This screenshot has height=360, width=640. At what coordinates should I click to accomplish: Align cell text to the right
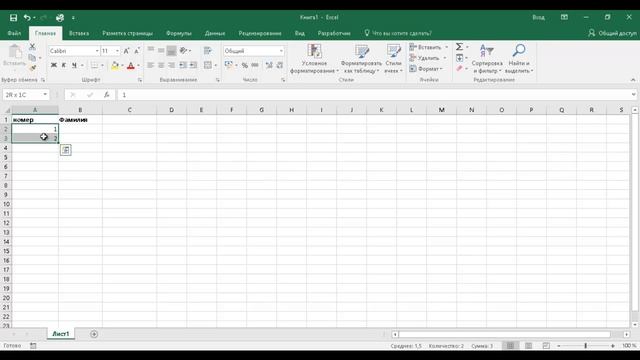click(171, 65)
